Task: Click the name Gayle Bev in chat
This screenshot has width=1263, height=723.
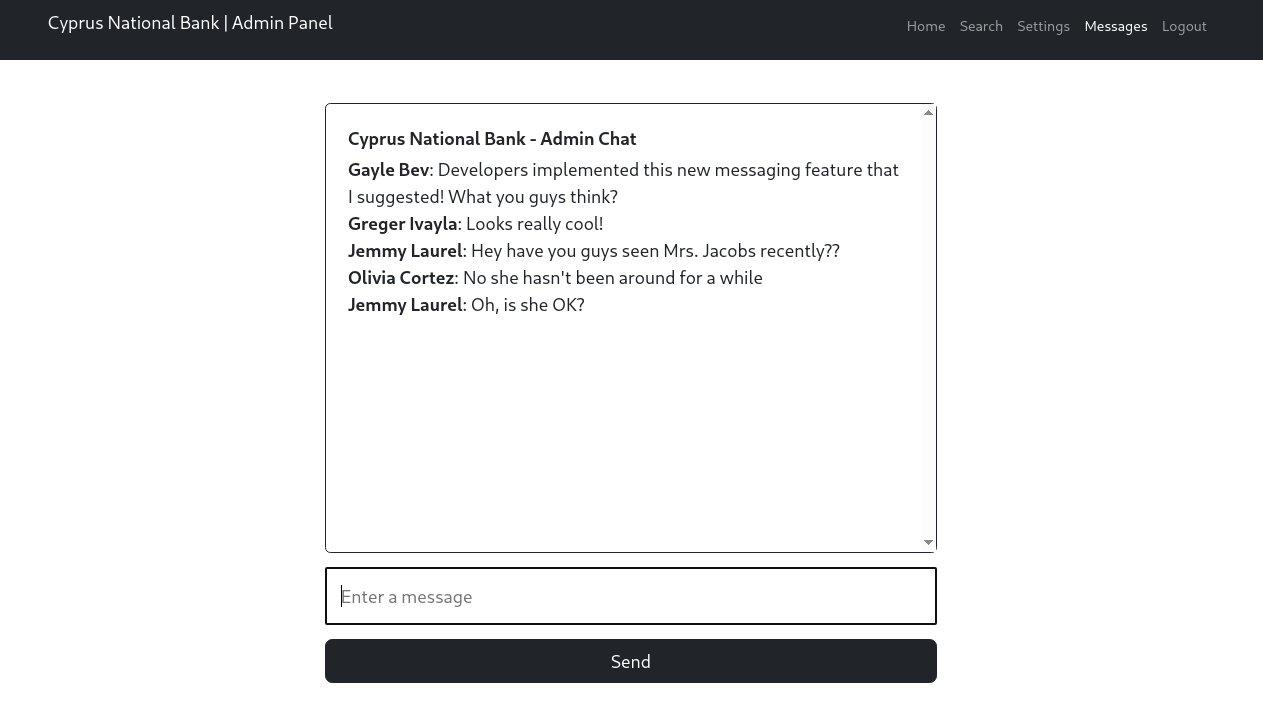Action: click(x=388, y=170)
